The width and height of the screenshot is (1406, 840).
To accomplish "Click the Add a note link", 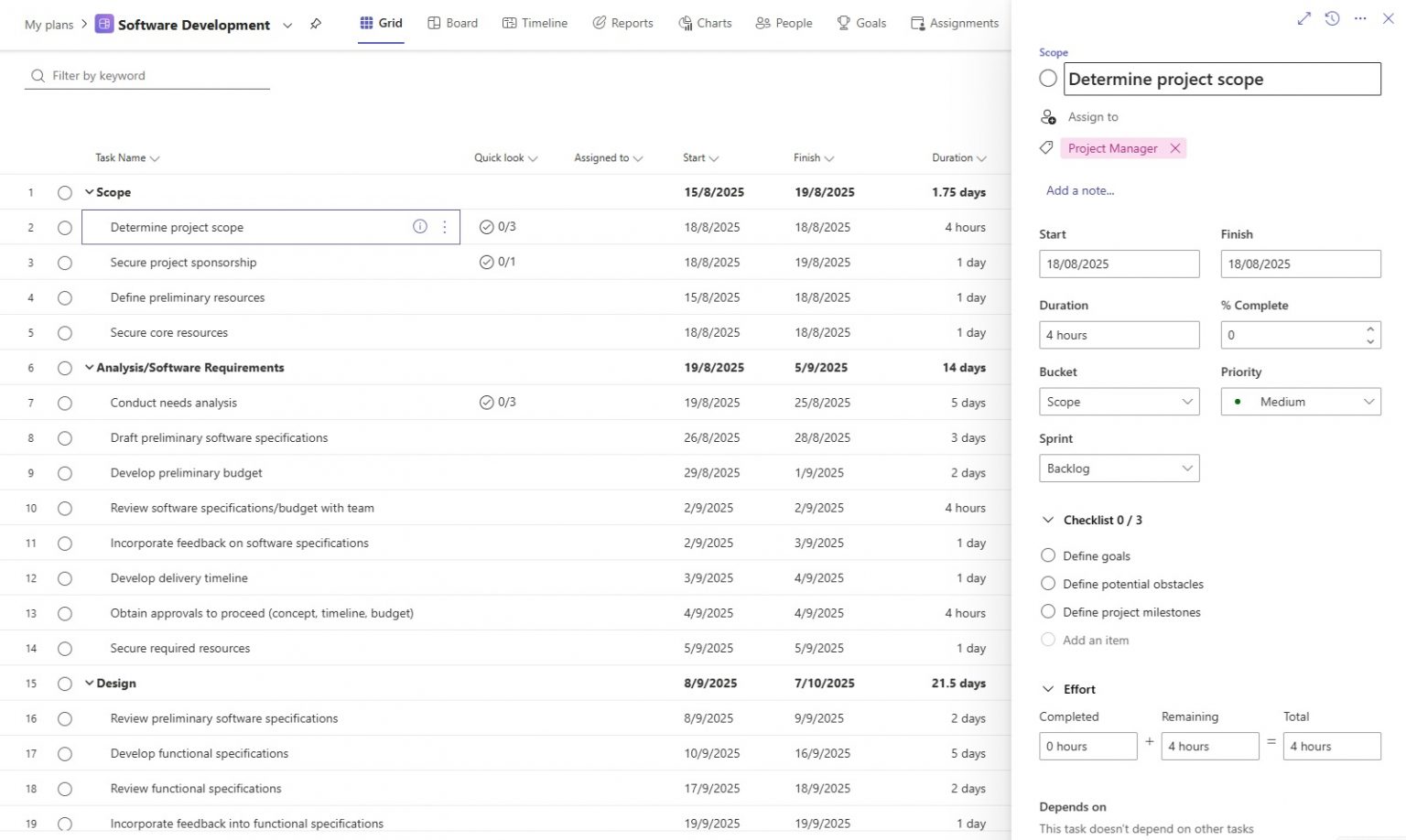I will pyautogui.click(x=1079, y=190).
